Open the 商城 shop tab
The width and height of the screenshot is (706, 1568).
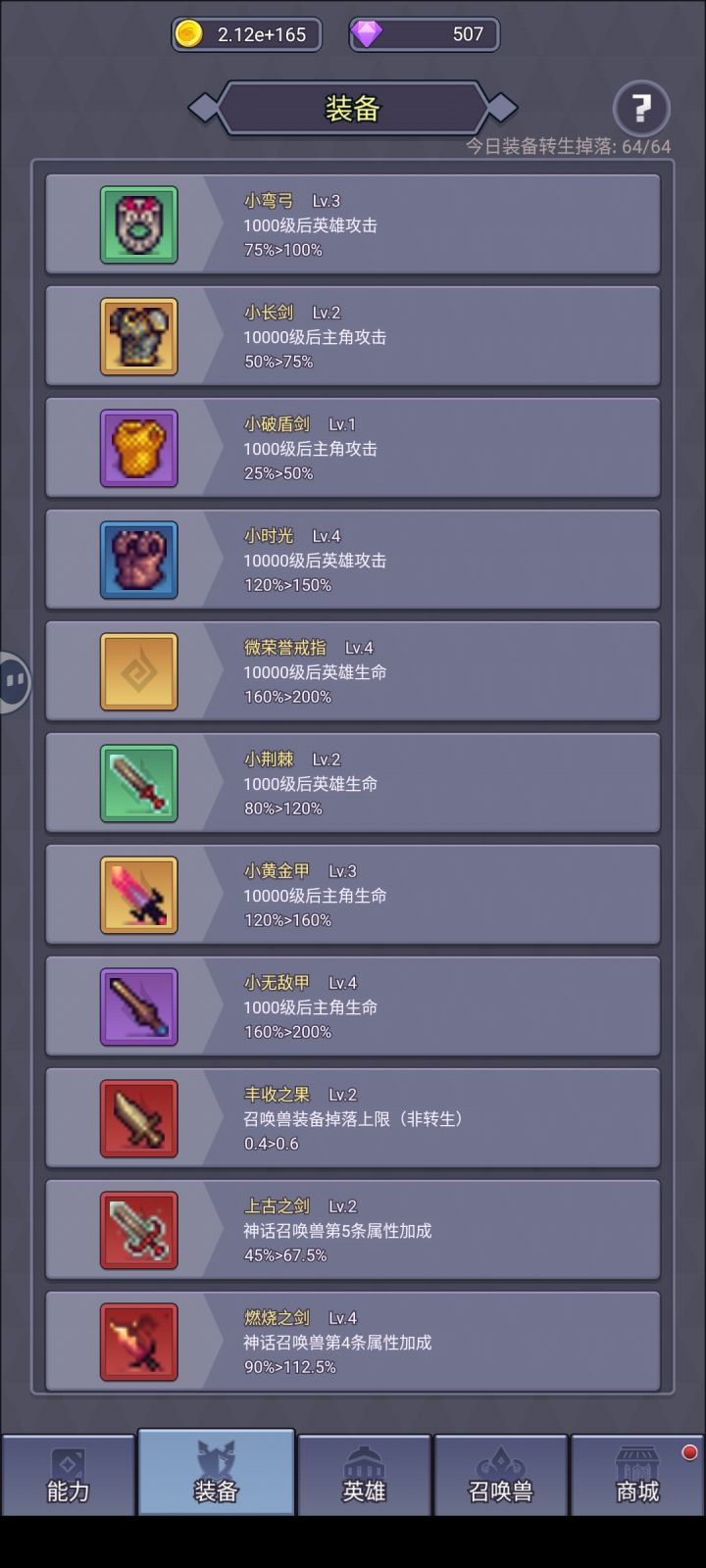coord(637,1475)
